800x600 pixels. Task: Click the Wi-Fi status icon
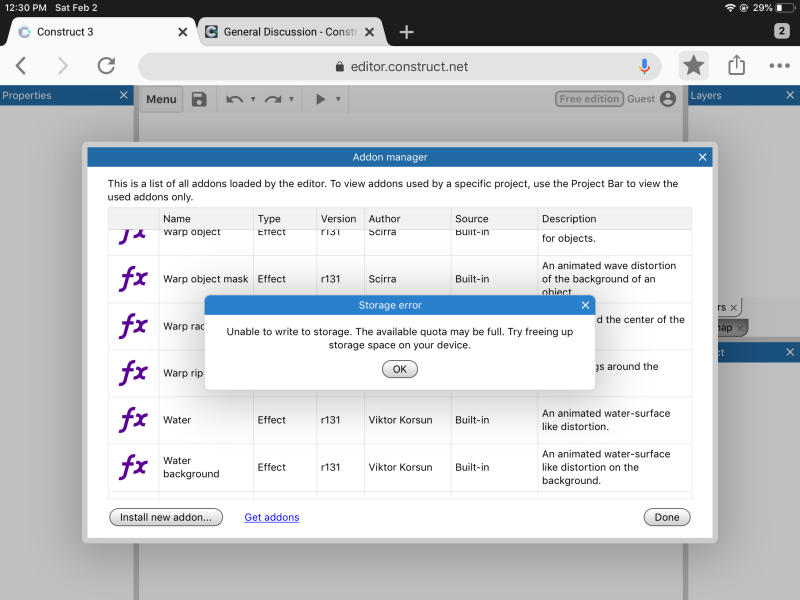[730, 8]
